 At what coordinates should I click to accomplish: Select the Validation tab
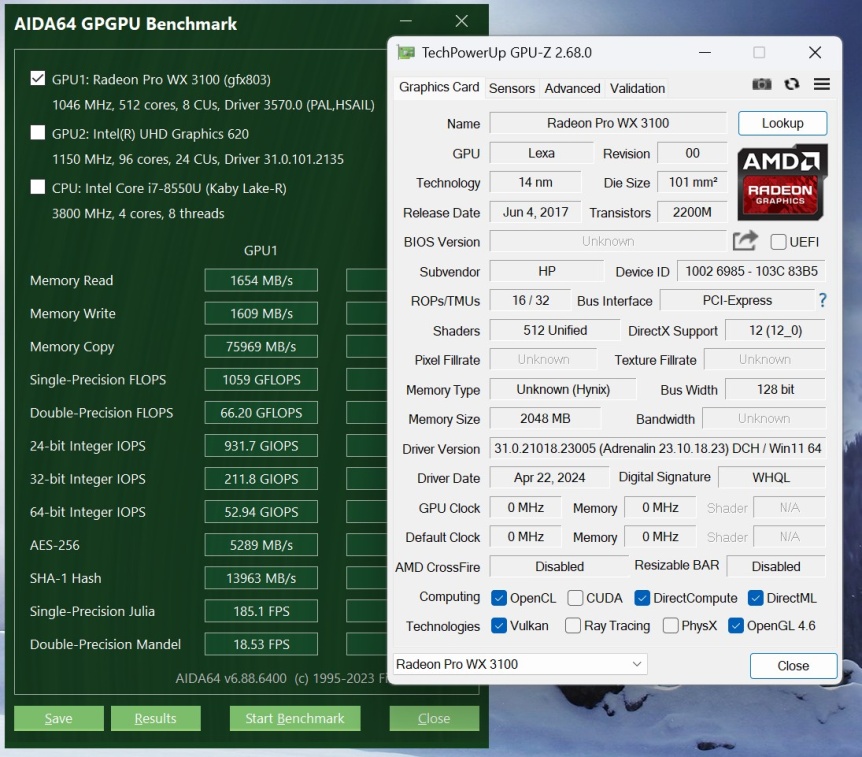pyautogui.click(x=637, y=88)
